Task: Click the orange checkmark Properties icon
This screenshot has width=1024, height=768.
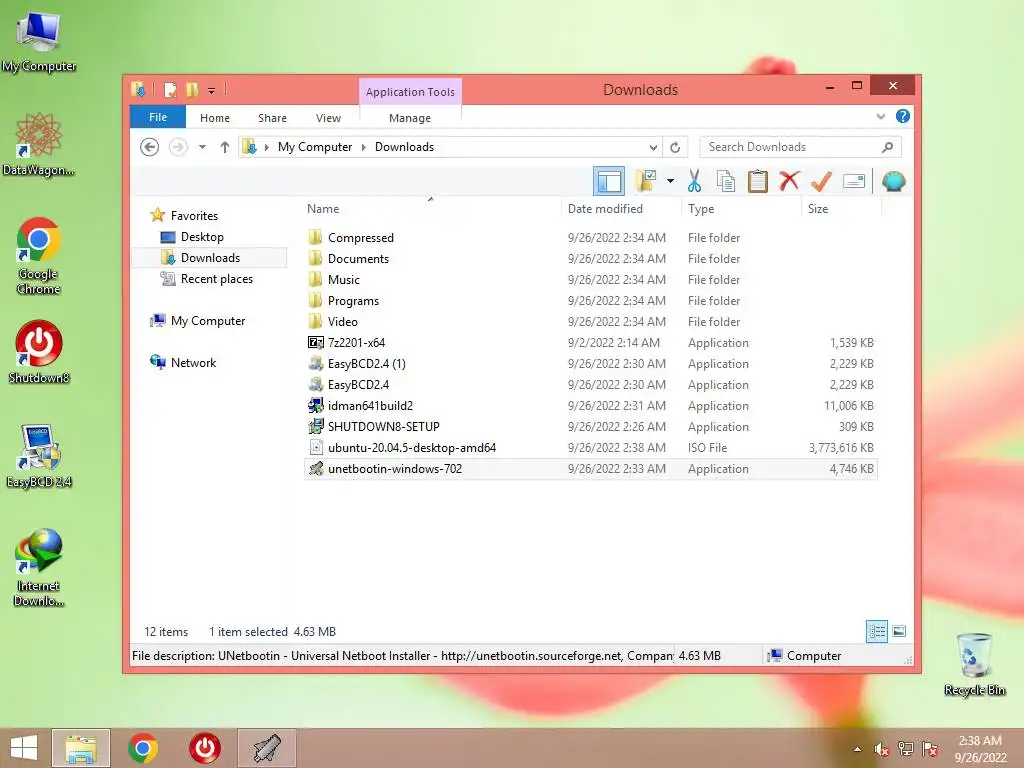Action: 821,181
